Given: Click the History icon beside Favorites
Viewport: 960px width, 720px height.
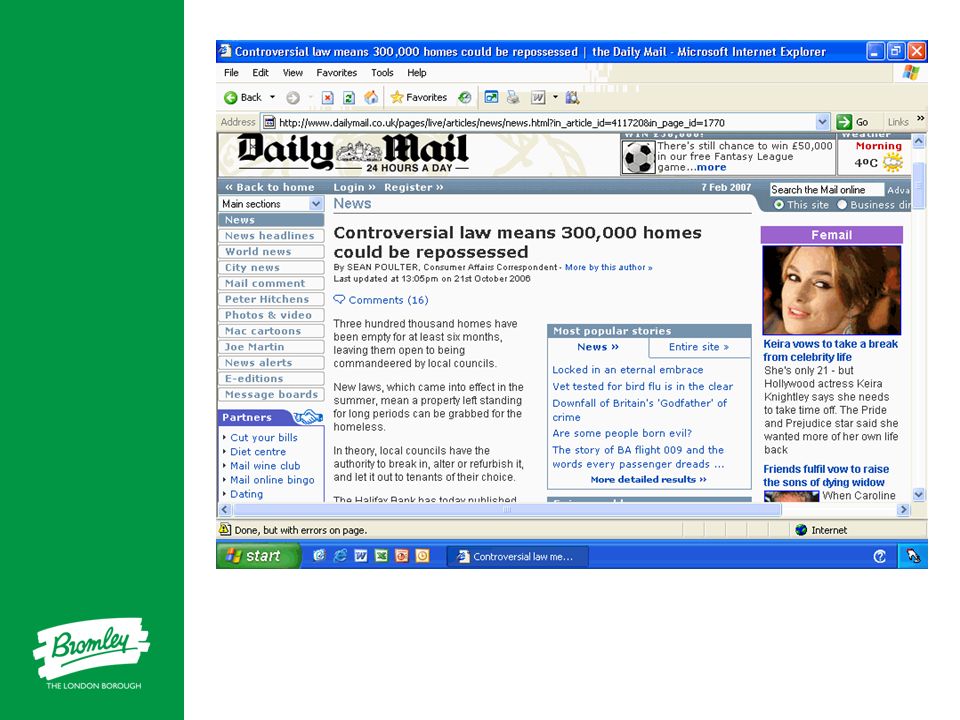Looking at the screenshot, I should click(465, 97).
